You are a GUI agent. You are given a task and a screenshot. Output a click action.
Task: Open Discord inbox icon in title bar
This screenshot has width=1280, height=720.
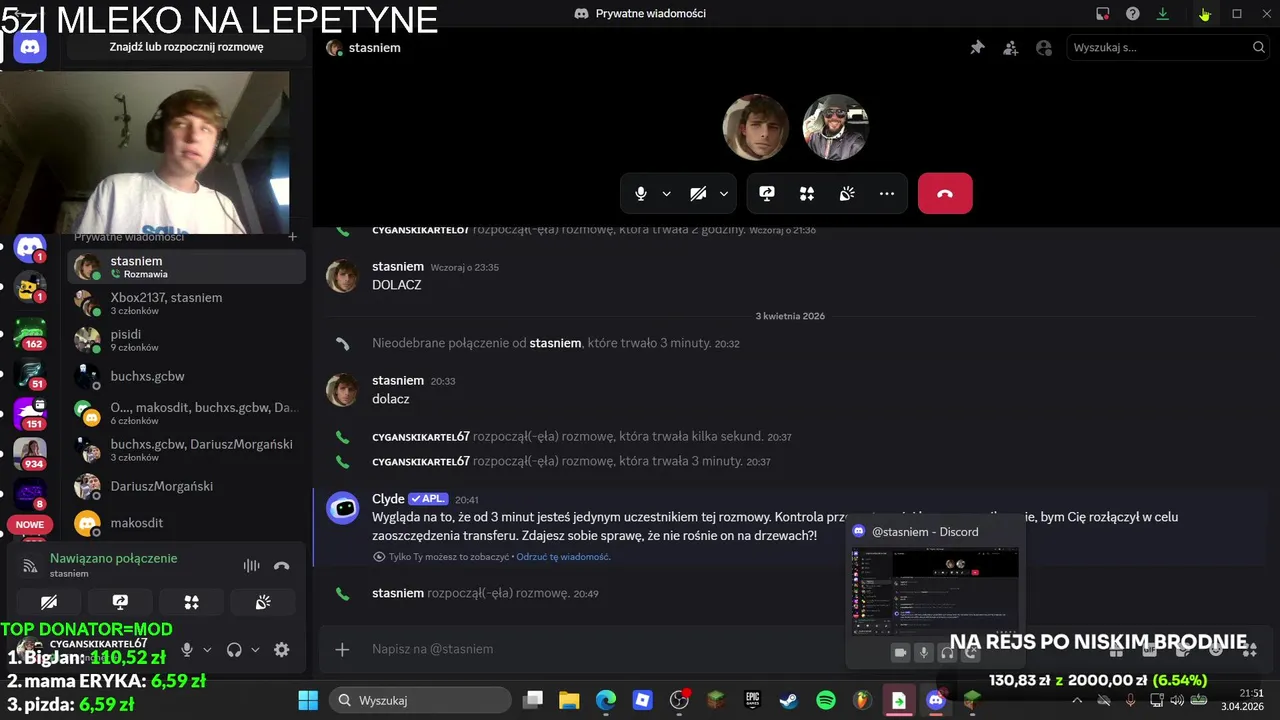coord(1103,14)
